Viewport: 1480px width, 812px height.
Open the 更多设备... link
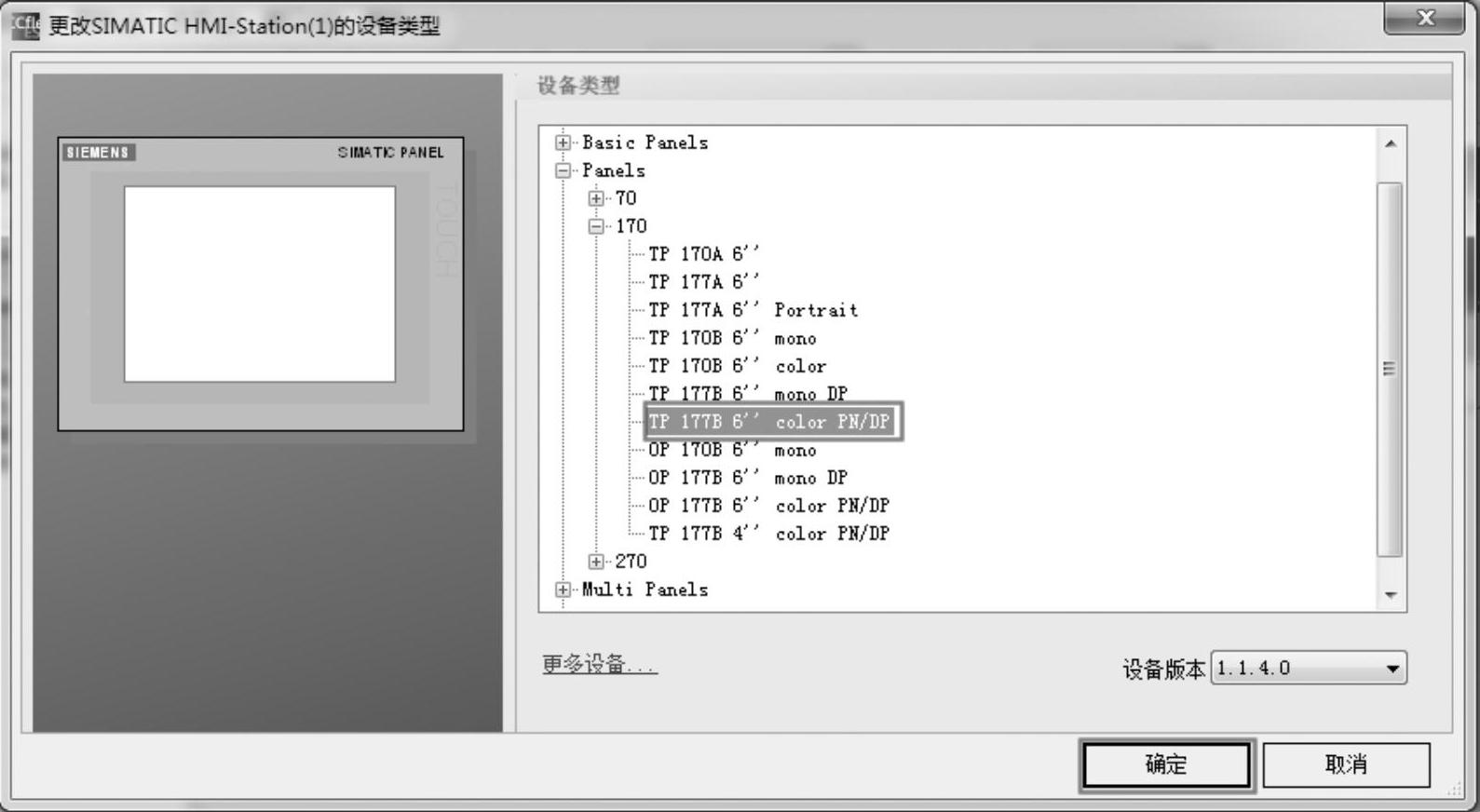(x=600, y=664)
